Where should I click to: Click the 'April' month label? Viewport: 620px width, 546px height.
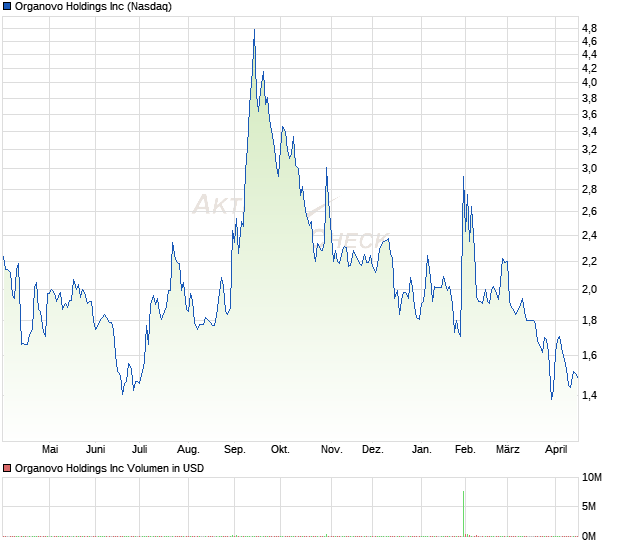556,449
